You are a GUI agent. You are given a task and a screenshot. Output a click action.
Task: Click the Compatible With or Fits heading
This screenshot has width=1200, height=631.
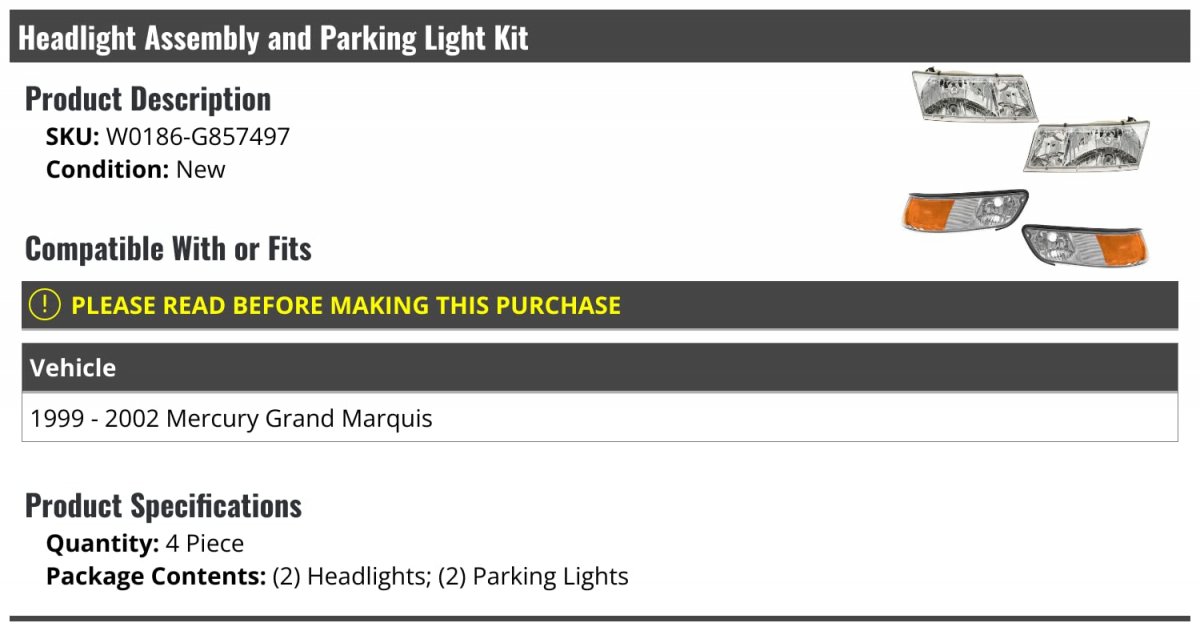pos(168,249)
